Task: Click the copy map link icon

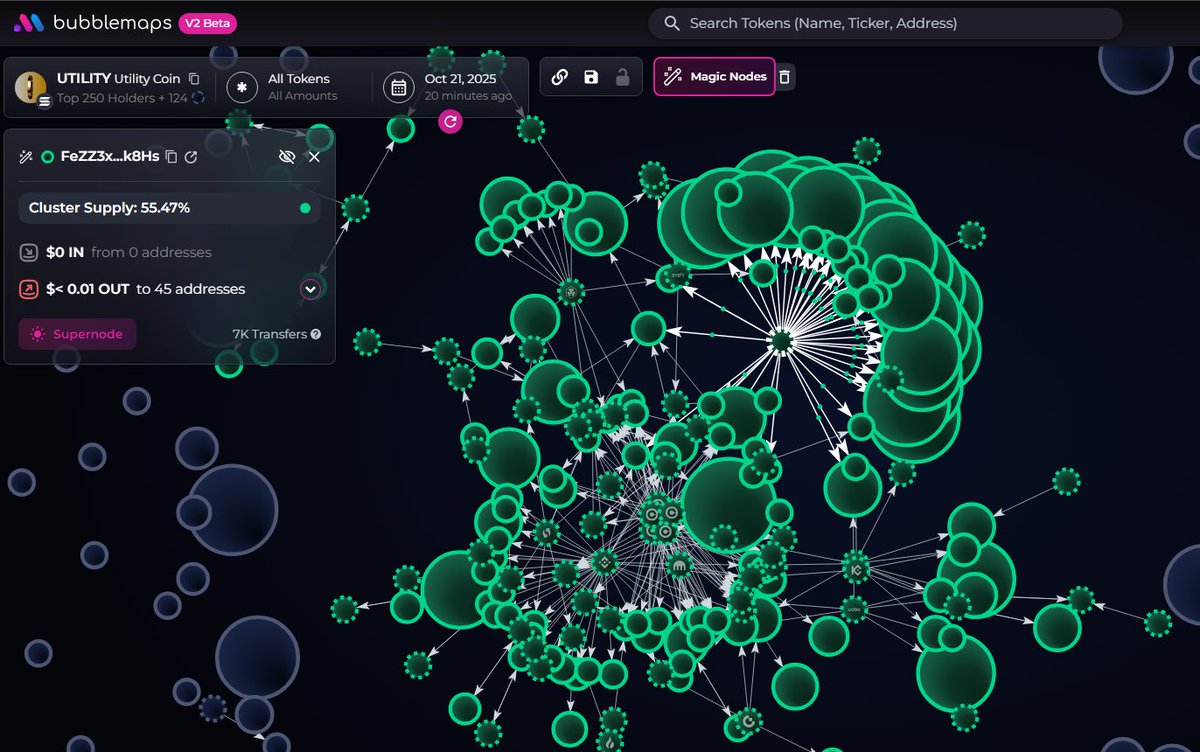Action: click(560, 77)
